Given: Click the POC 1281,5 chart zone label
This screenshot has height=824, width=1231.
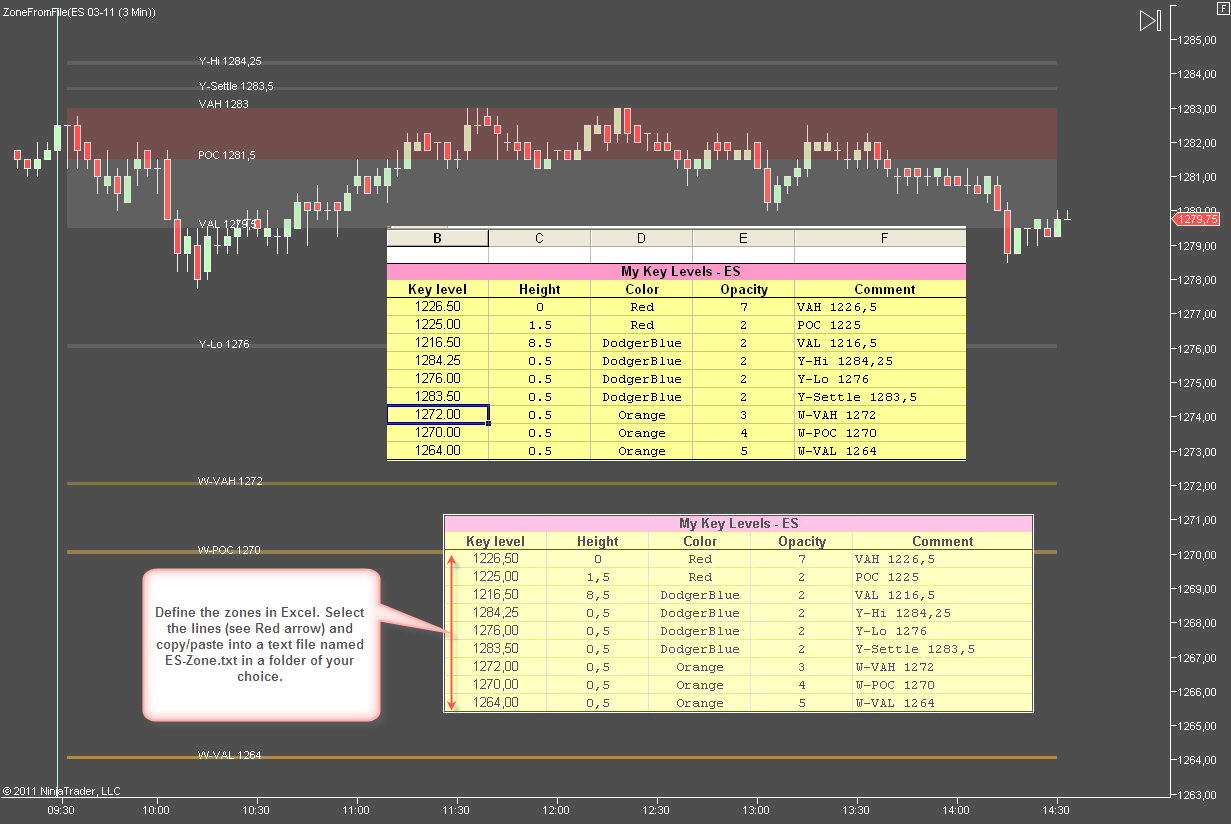Looking at the screenshot, I should click(227, 155).
